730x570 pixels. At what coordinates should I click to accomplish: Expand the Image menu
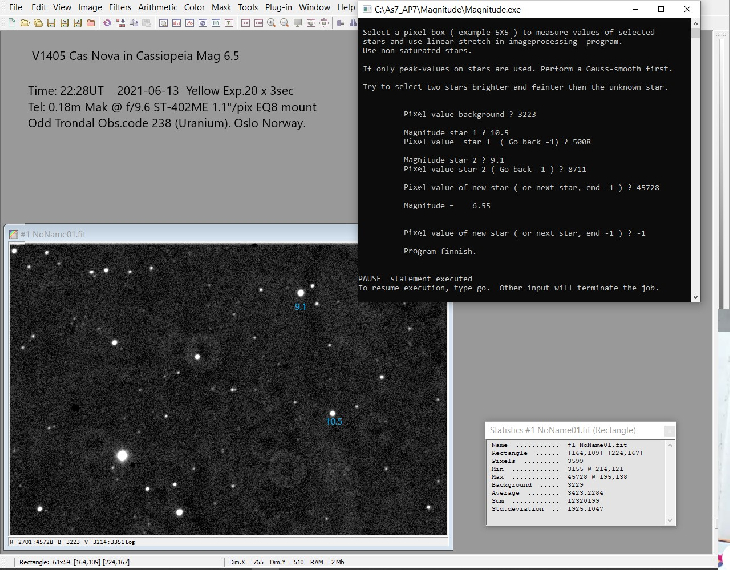[x=90, y=7]
